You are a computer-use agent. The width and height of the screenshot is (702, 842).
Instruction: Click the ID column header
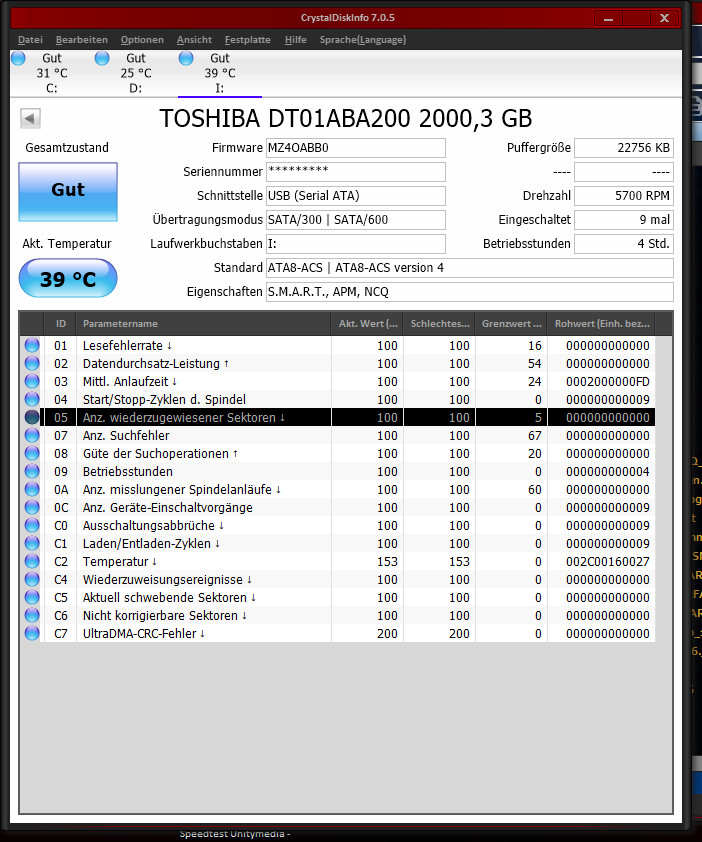pos(61,323)
